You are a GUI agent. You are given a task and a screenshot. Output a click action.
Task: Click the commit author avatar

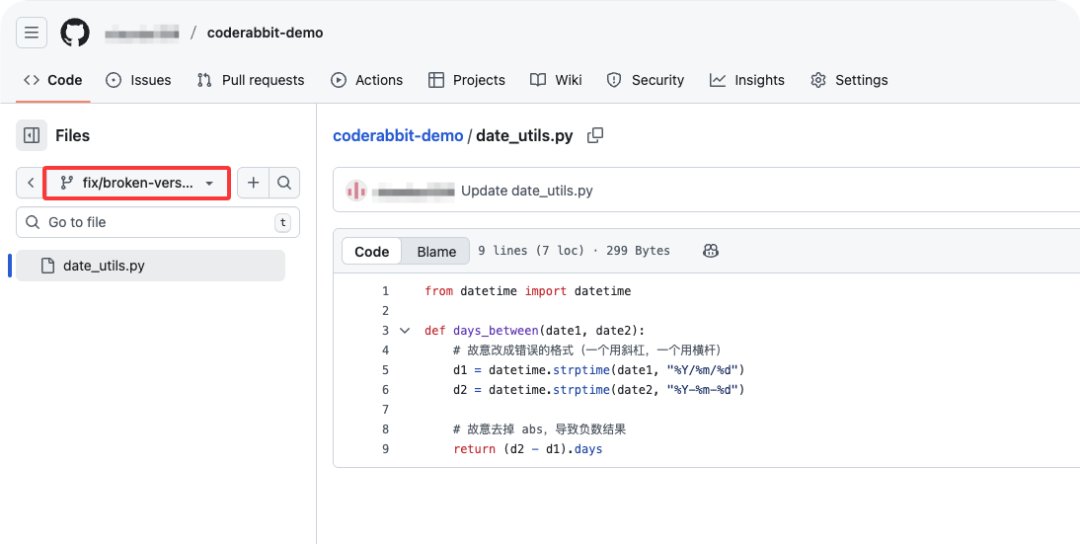pyautogui.click(x=356, y=191)
